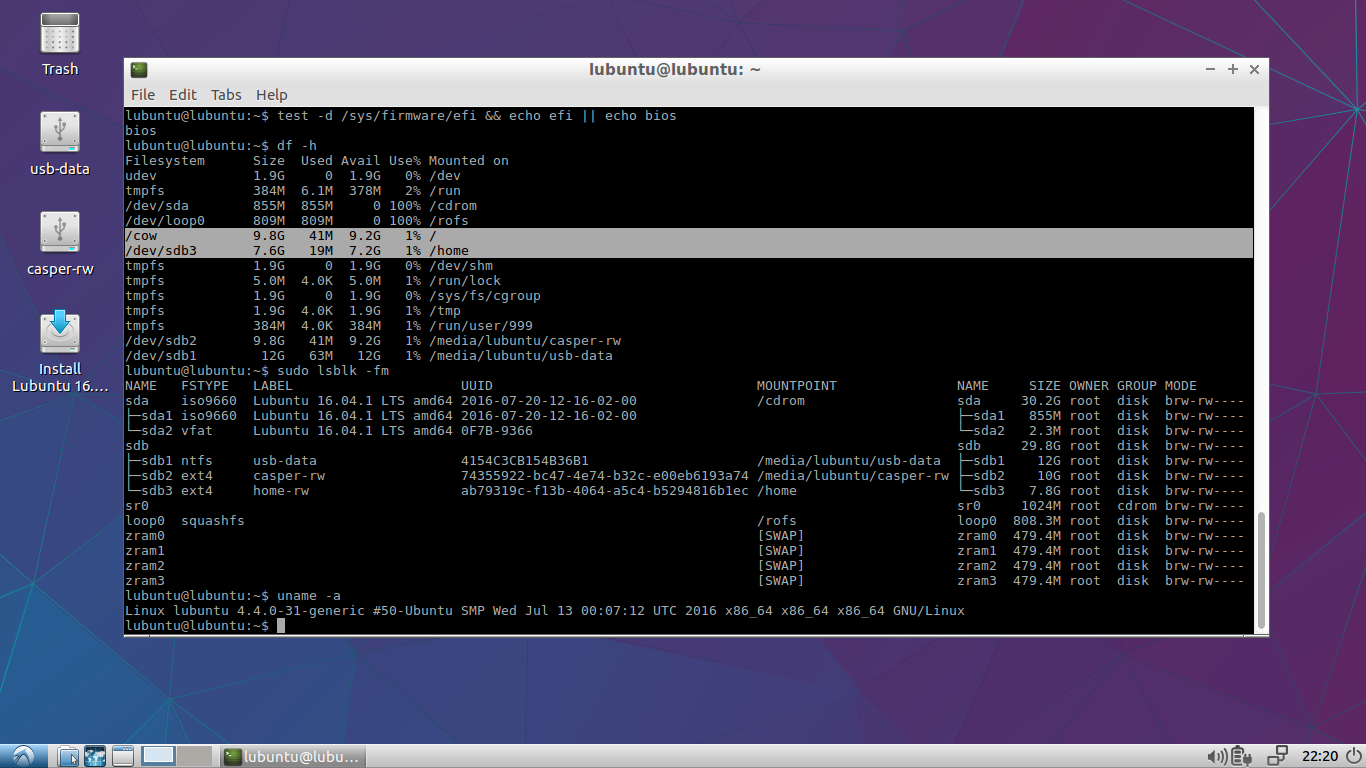Open the power logout tray icon
This screenshot has height=768, width=1366.
pos(1352,756)
